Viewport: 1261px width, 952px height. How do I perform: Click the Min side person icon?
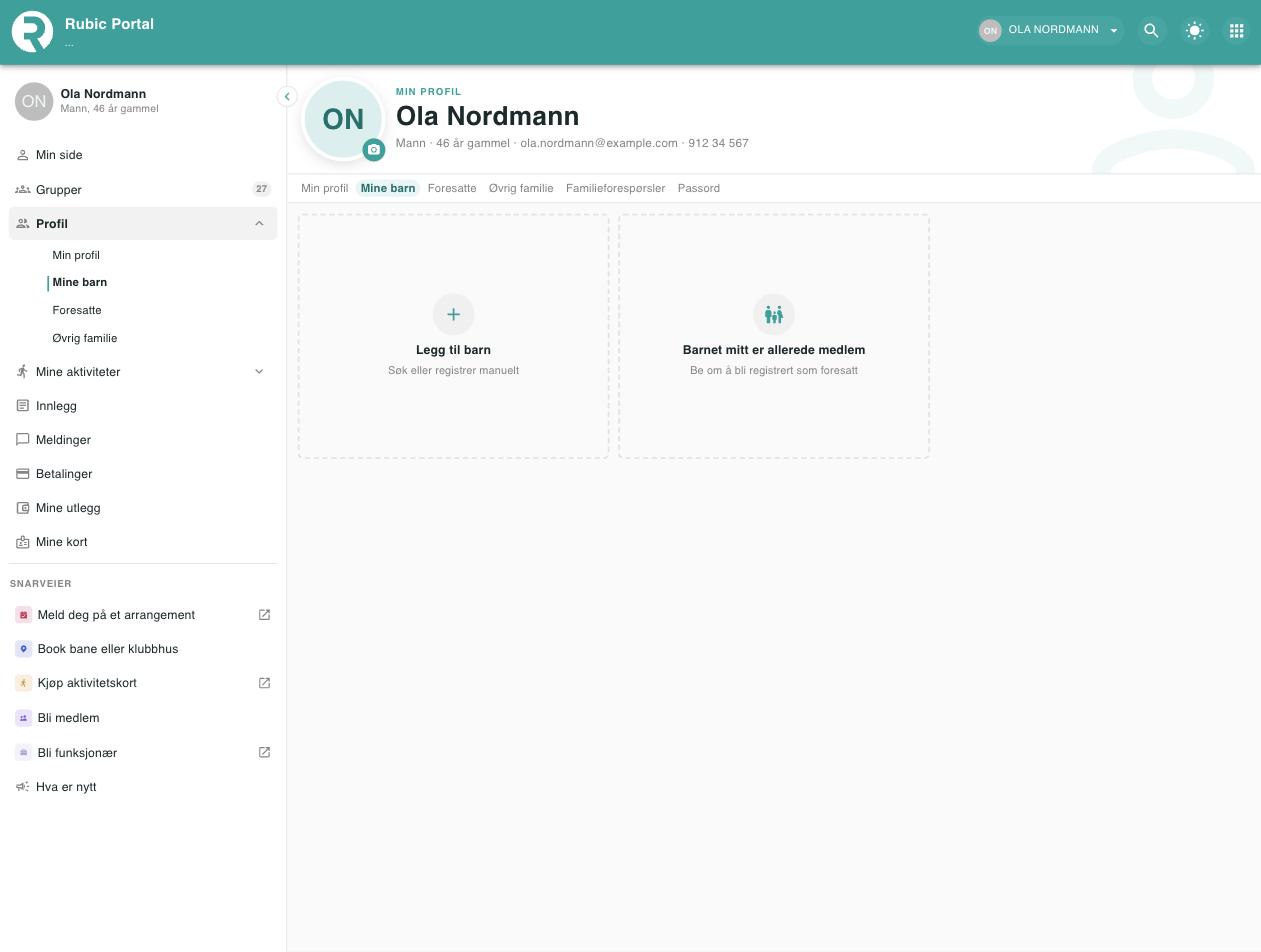pyautogui.click(x=23, y=155)
